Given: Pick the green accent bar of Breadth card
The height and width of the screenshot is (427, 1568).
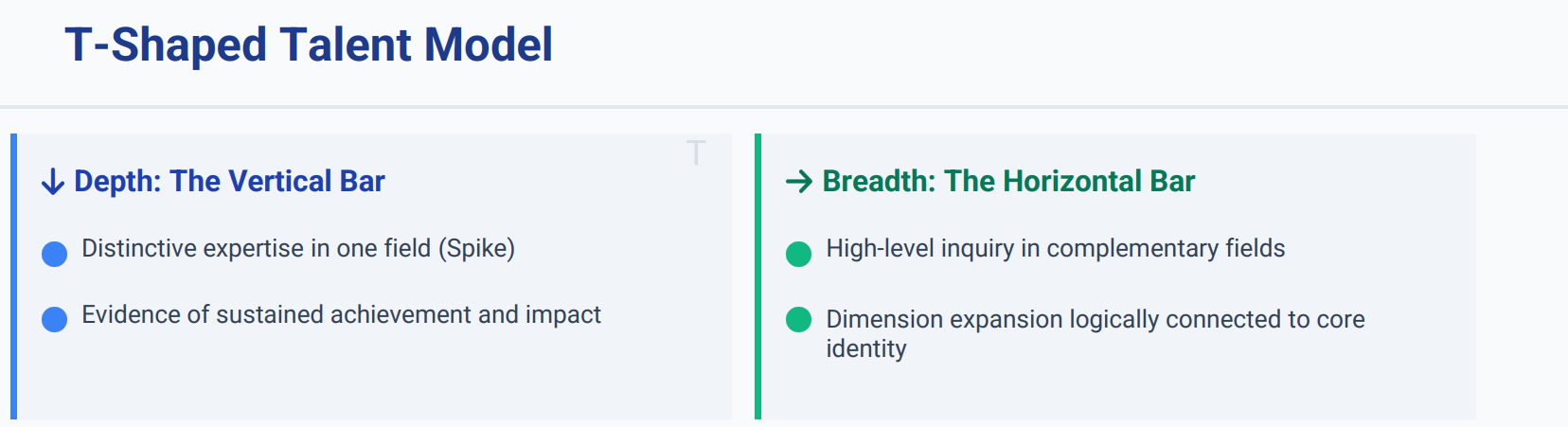Looking at the screenshot, I should (758, 276).
